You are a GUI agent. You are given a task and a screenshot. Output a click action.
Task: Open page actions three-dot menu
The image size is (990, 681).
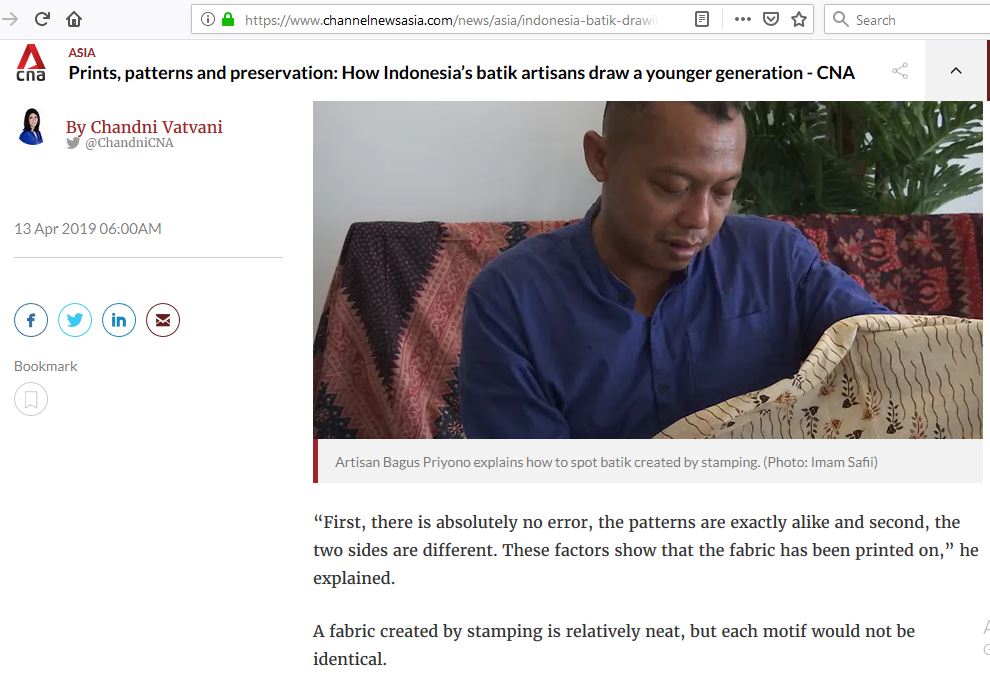(742, 20)
